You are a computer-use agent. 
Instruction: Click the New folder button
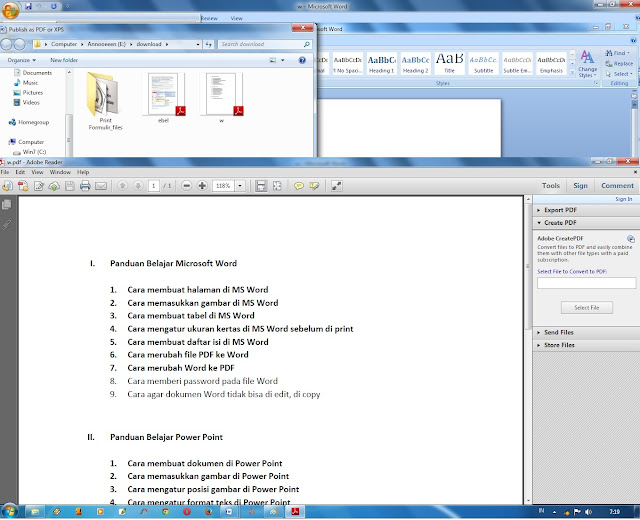(64, 60)
